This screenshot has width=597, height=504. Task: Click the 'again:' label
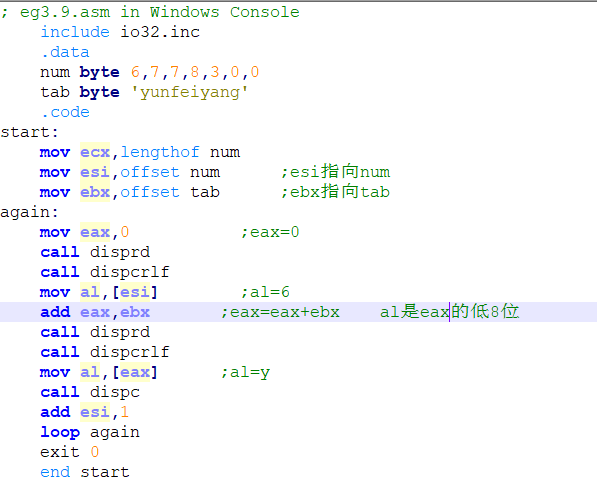point(29,212)
